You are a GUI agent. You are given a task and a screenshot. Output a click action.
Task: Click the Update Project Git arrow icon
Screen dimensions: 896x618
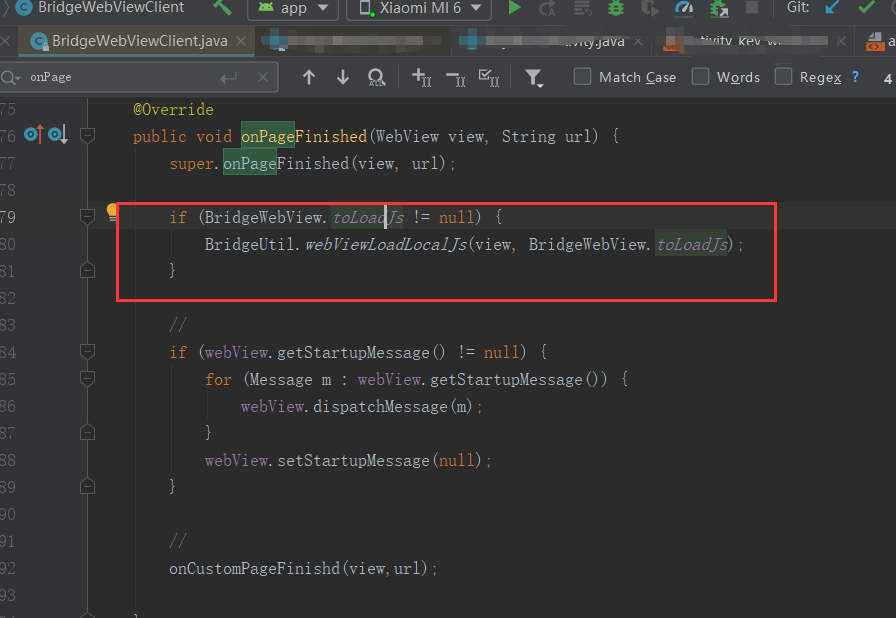tap(829, 8)
